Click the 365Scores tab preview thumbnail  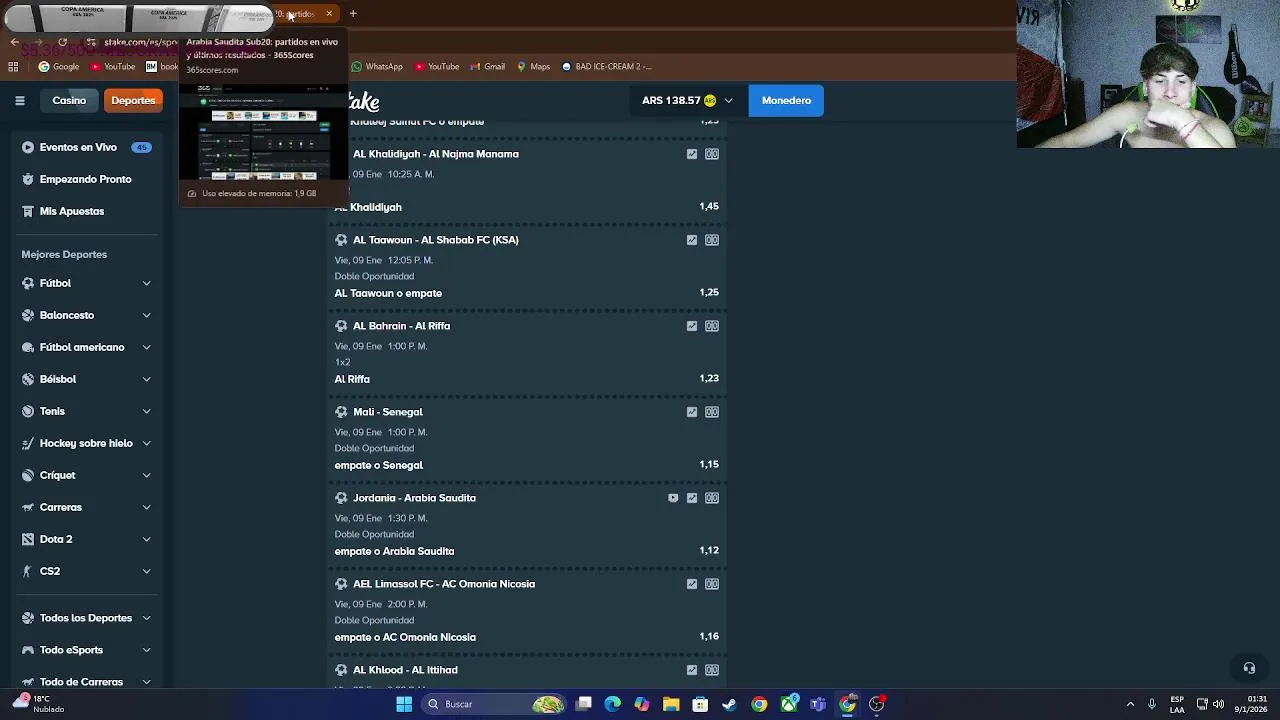point(263,132)
